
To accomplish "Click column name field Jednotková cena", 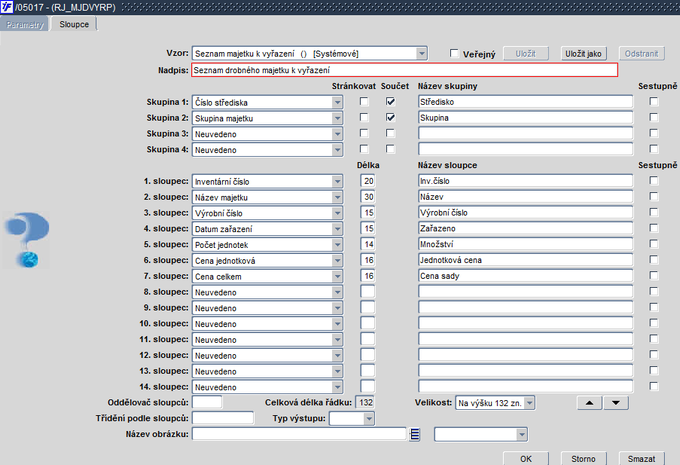I will click(x=525, y=260).
